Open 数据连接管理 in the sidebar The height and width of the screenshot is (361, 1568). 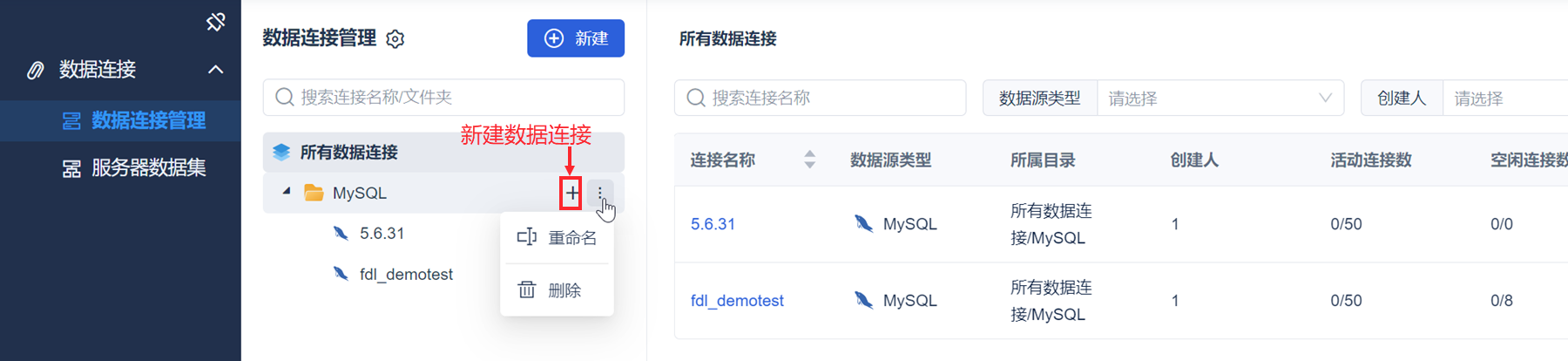click(x=120, y=120)
